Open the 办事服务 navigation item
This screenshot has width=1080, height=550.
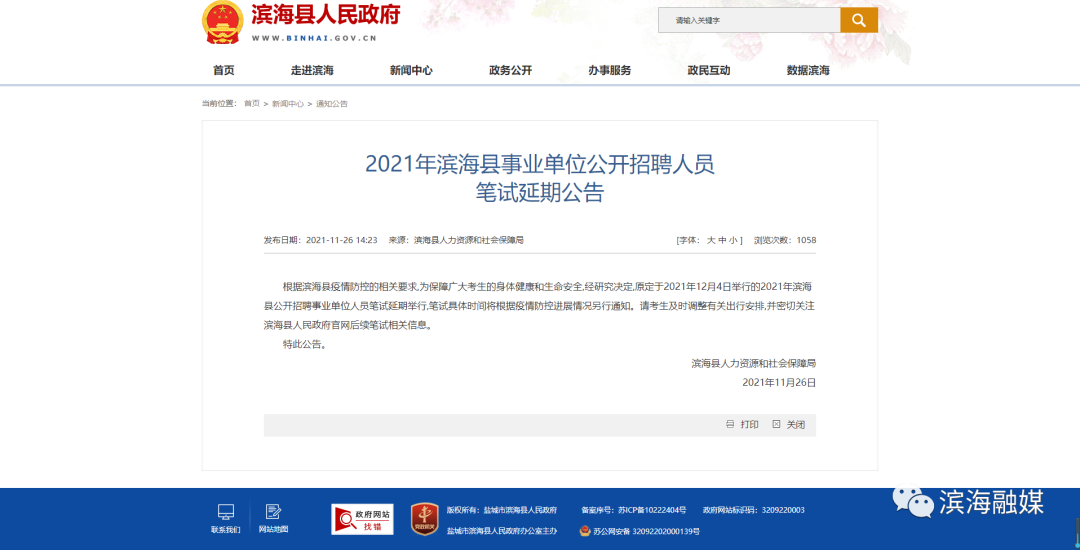pos(610,70)
